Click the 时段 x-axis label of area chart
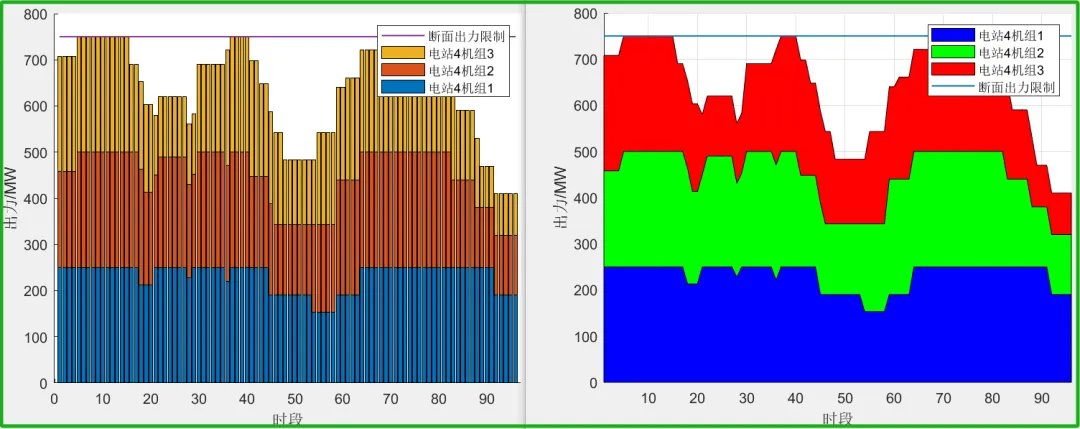This screenshot has height=429, width=1080. (x=838, y=419)
